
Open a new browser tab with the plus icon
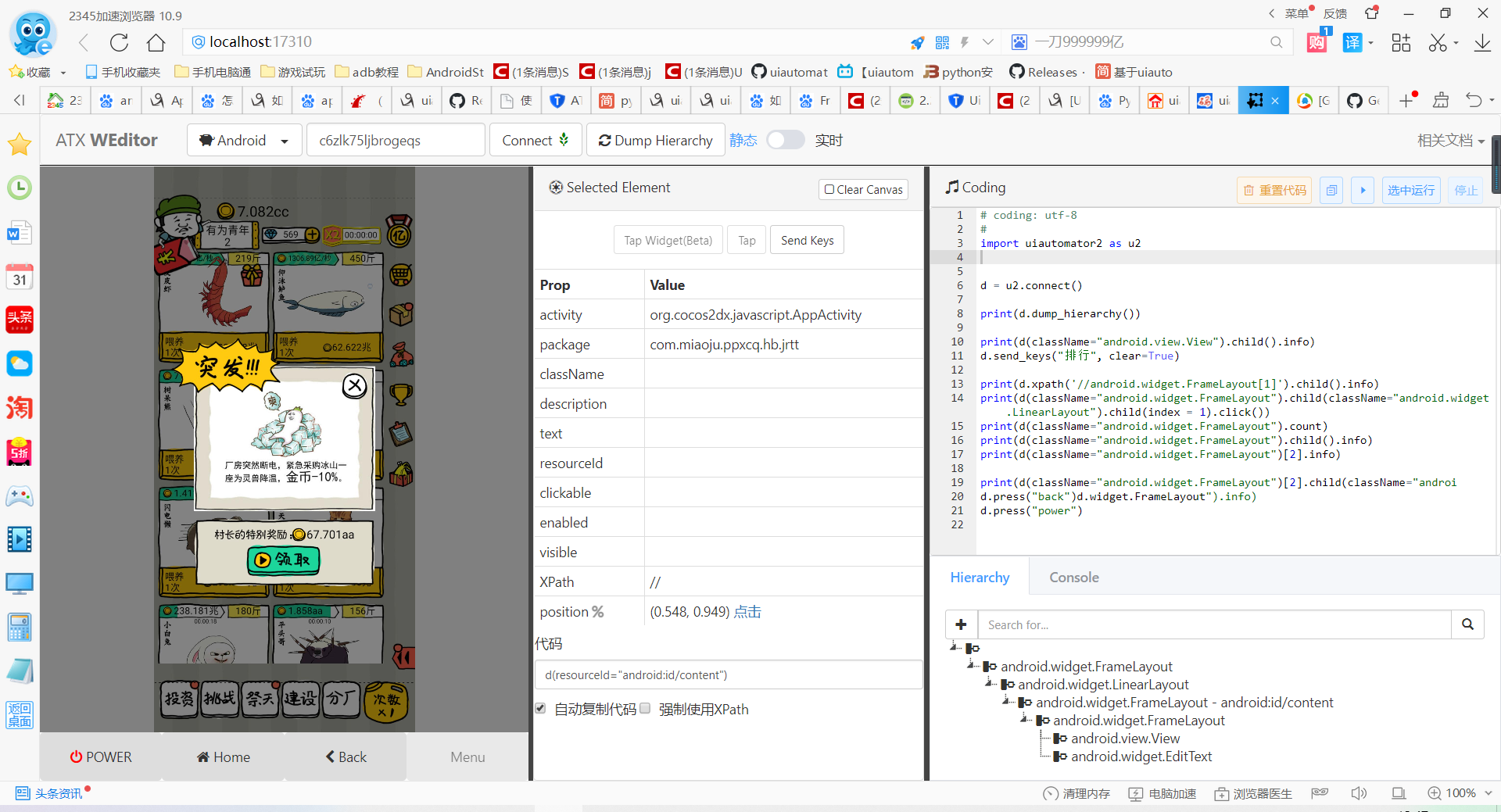1406,100
